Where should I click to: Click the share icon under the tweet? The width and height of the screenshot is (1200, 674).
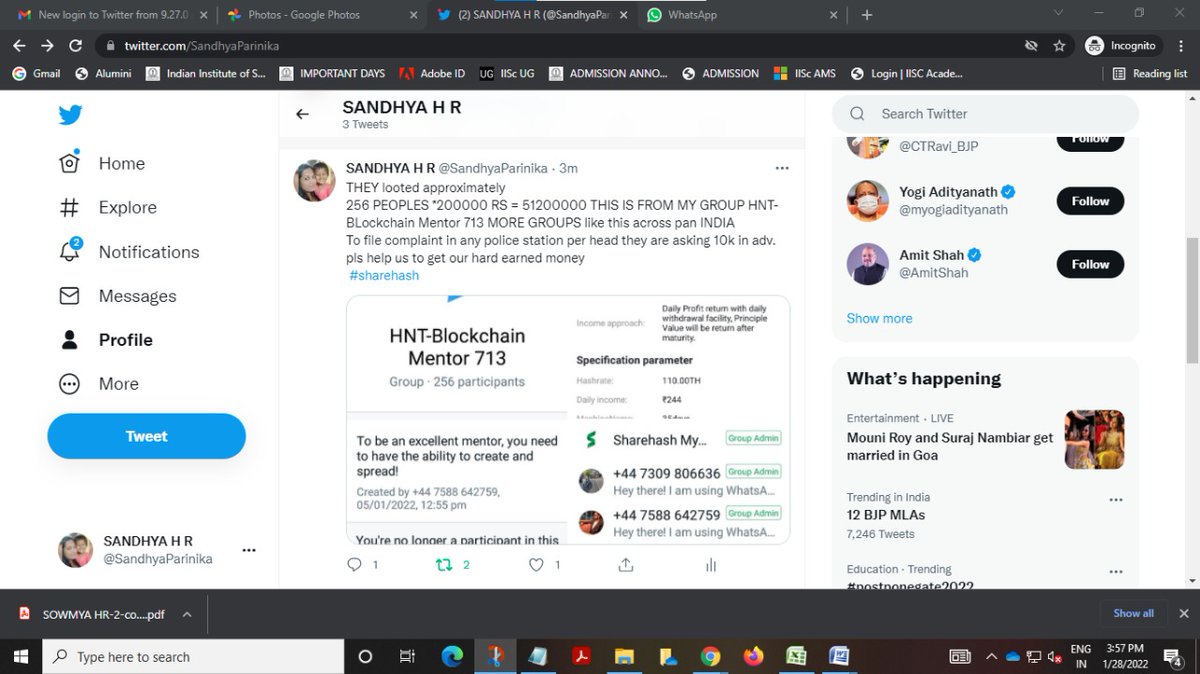626,565
